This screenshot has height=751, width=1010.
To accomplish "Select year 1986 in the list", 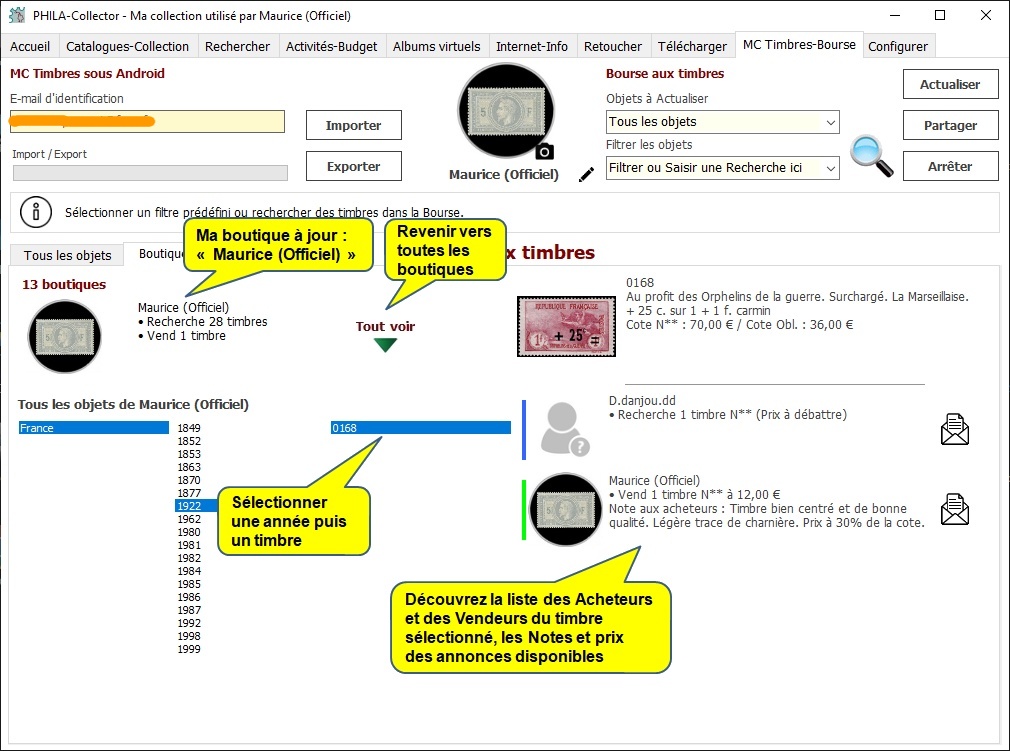I will pos(189,597).
